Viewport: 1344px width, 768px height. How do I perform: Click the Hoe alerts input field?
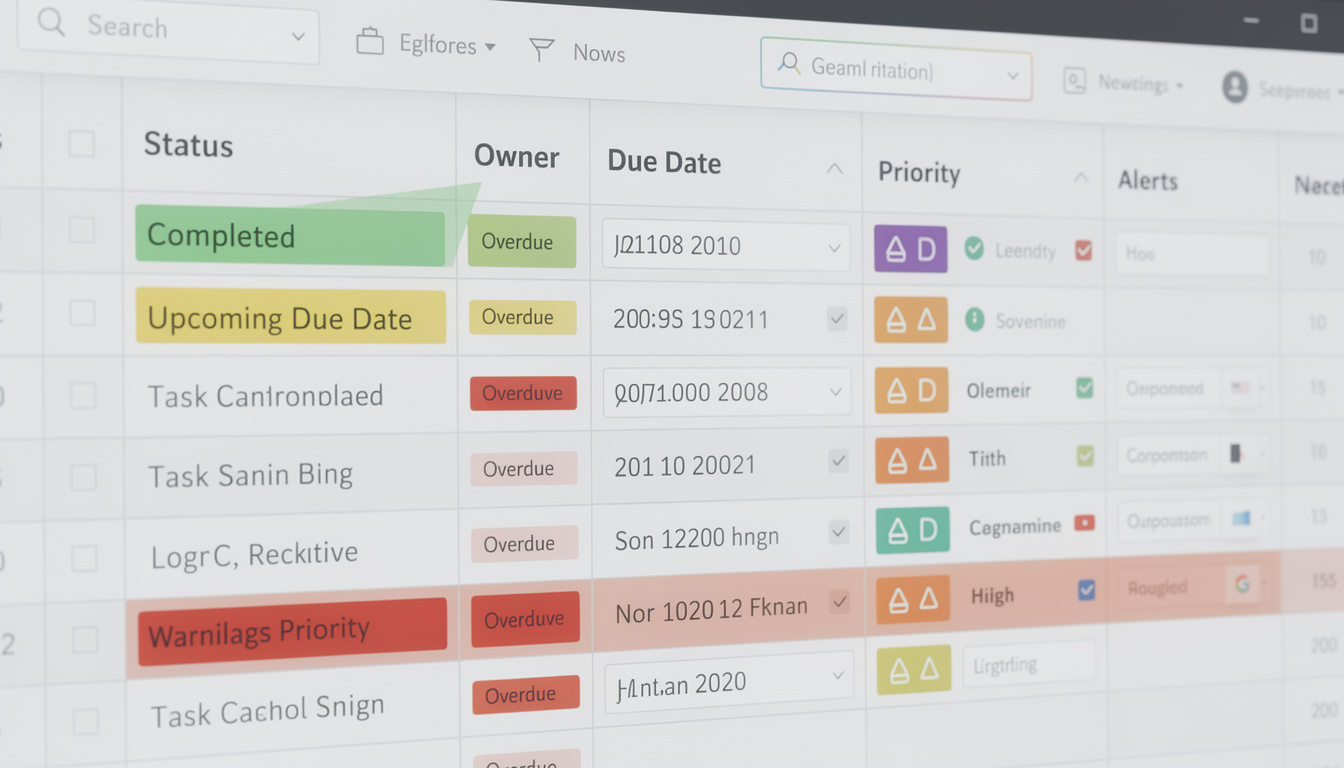click(1192, 255)
